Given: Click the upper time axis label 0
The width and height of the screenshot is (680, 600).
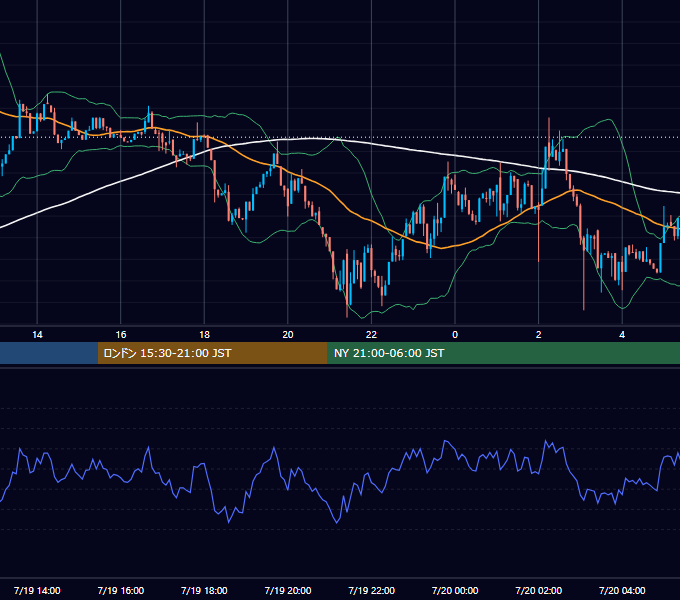Looking at the screenshot, I should [455, 335].
